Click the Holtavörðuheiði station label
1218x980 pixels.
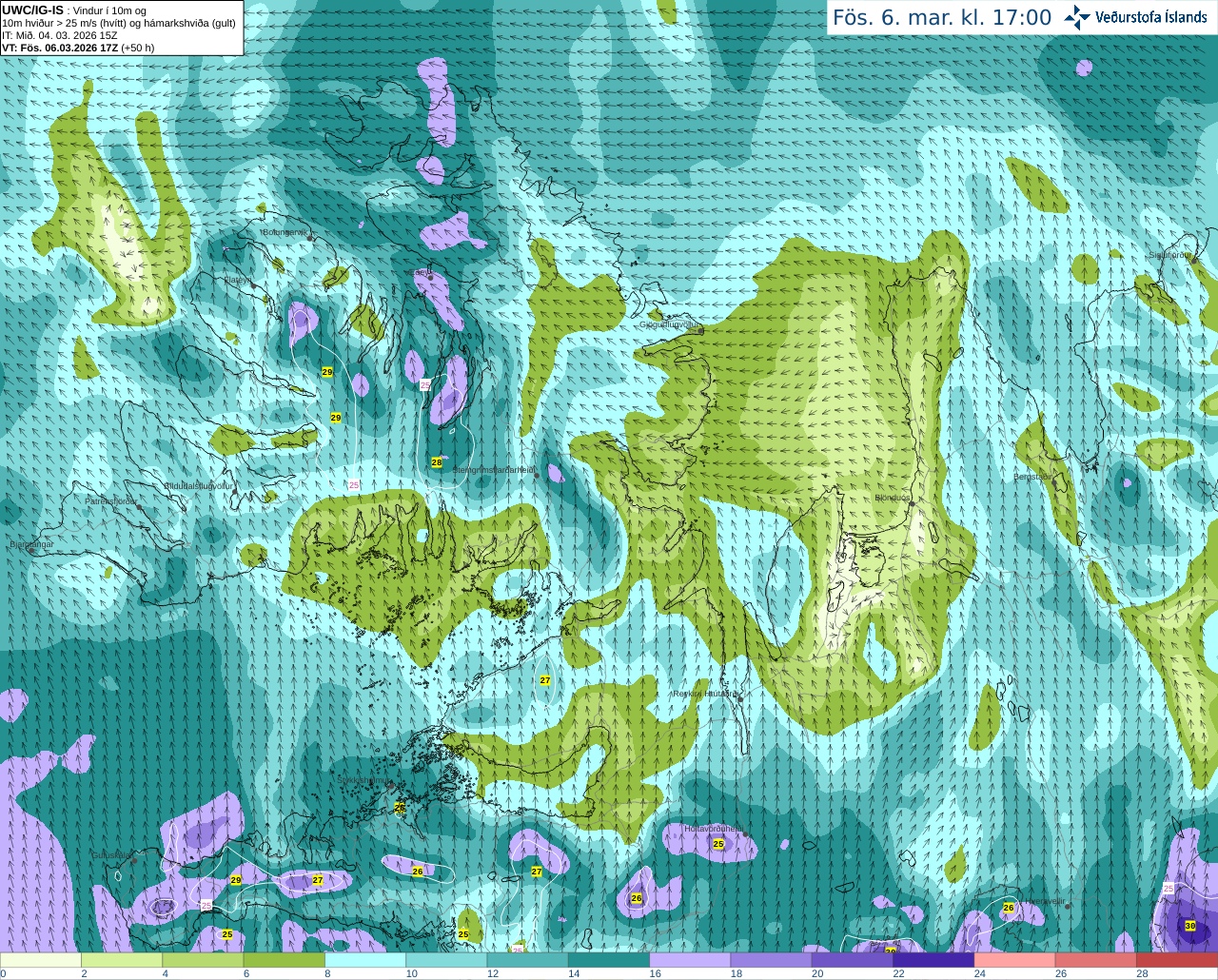715,829
